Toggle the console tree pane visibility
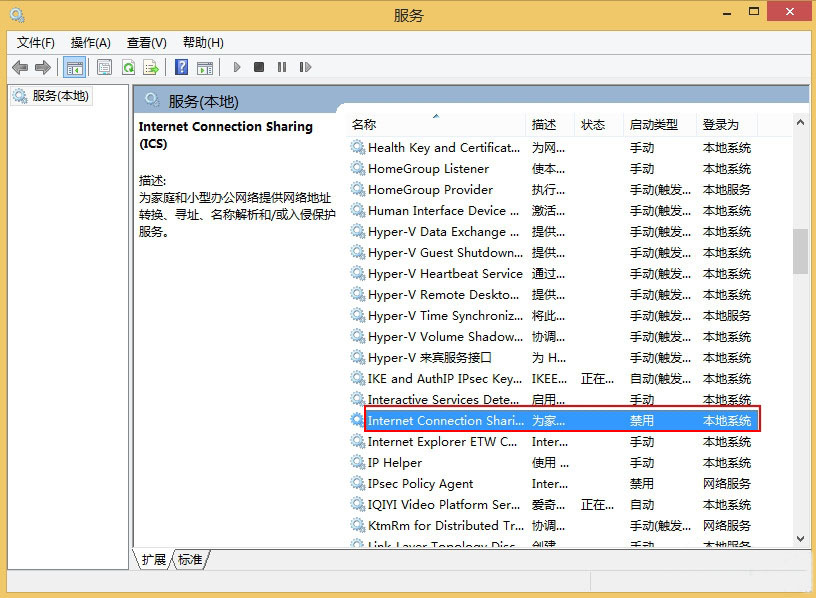This screenshot has width=816, height=598. (74, 67)
